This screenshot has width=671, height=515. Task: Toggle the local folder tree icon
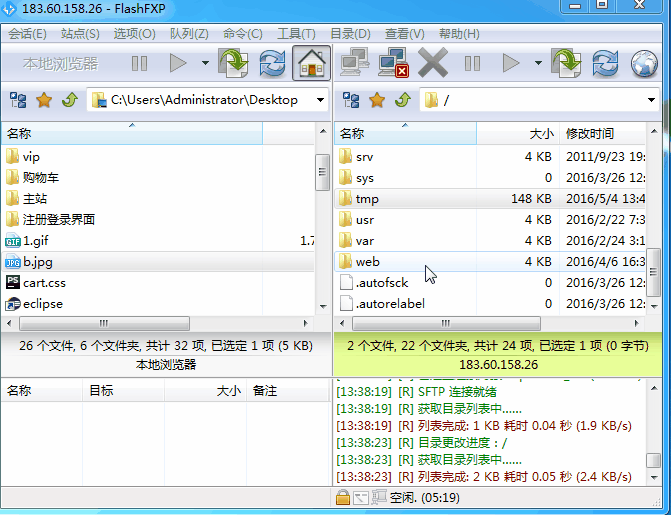click(x=18, y=100)
